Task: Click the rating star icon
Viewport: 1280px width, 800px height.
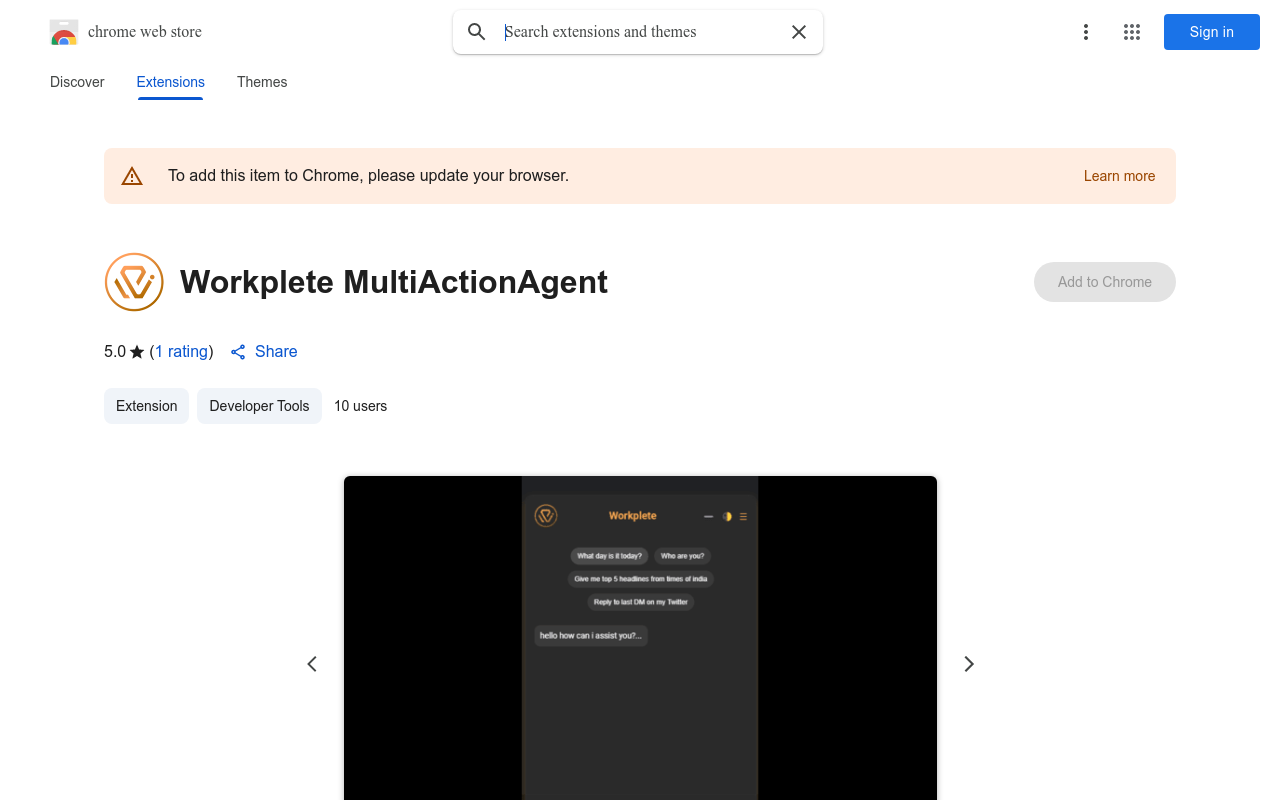Action: pyautogui.click(x=137, y=352)
